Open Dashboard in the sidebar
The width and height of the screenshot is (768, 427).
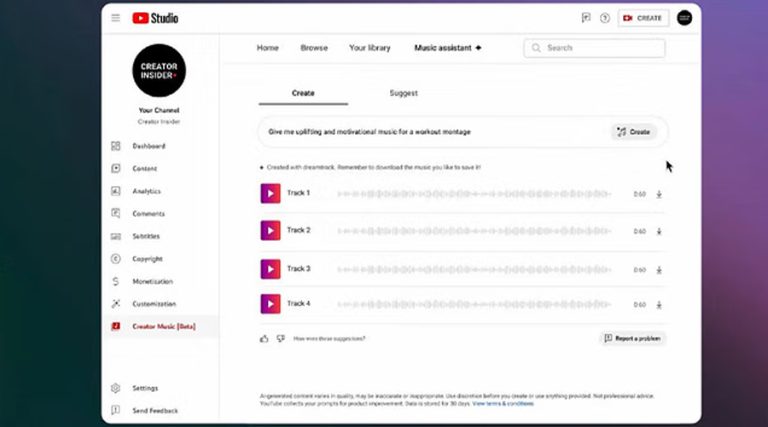click(x=149, y=146)
